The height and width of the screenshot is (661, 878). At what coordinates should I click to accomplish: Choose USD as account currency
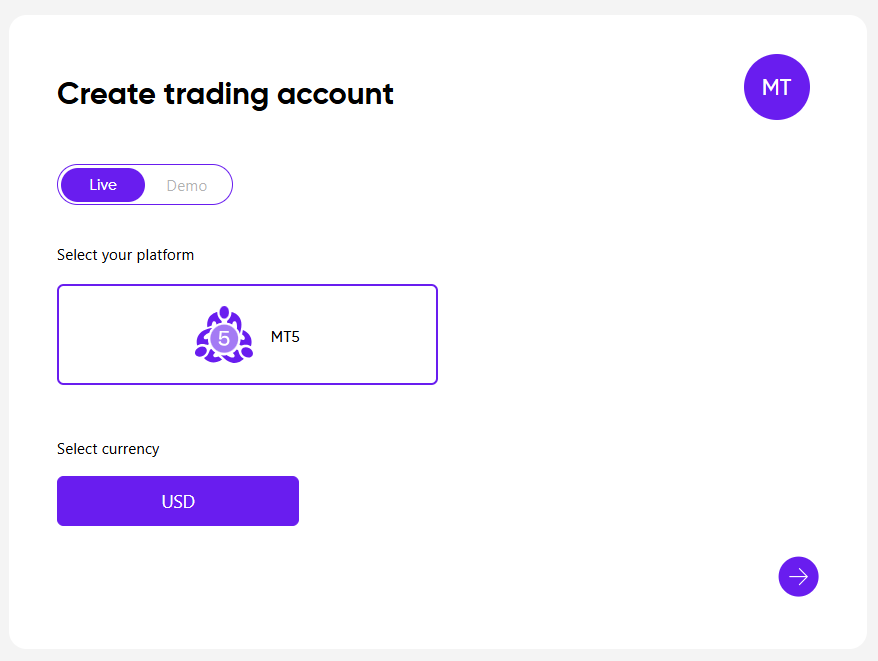point(178,501)
